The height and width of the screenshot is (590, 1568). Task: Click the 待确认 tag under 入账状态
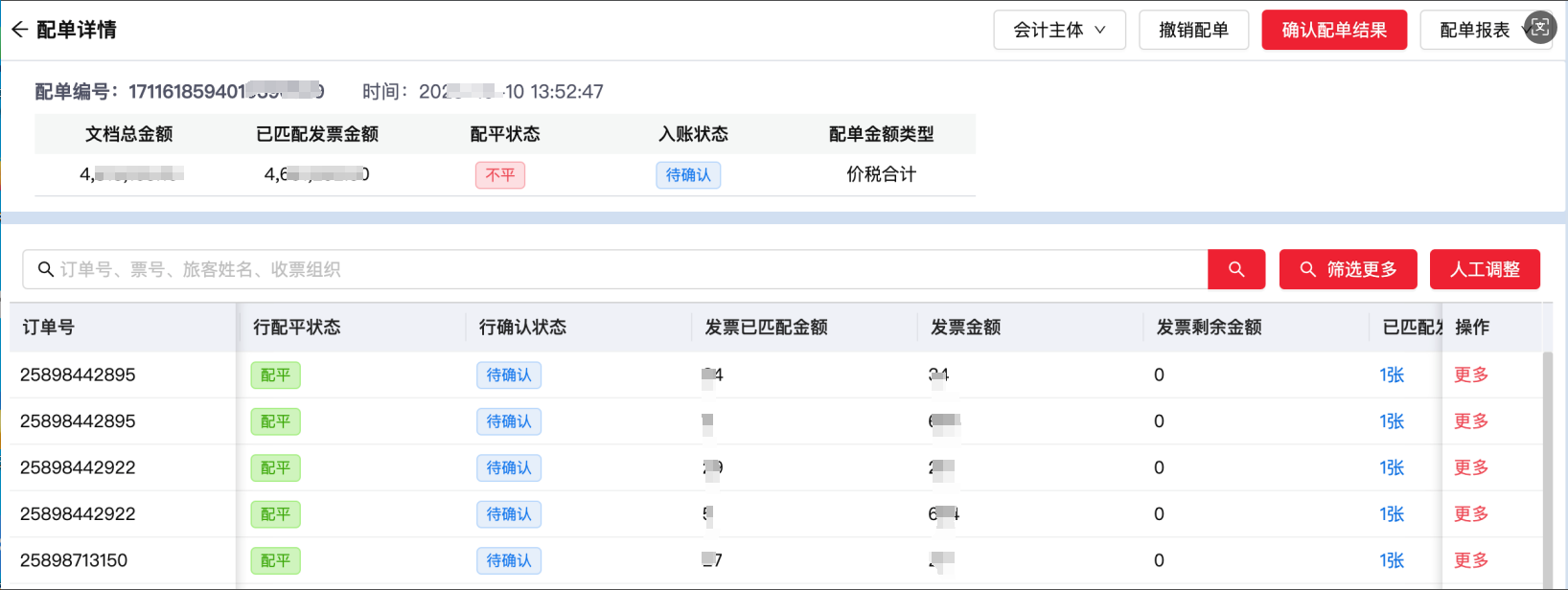pos(688,175)
